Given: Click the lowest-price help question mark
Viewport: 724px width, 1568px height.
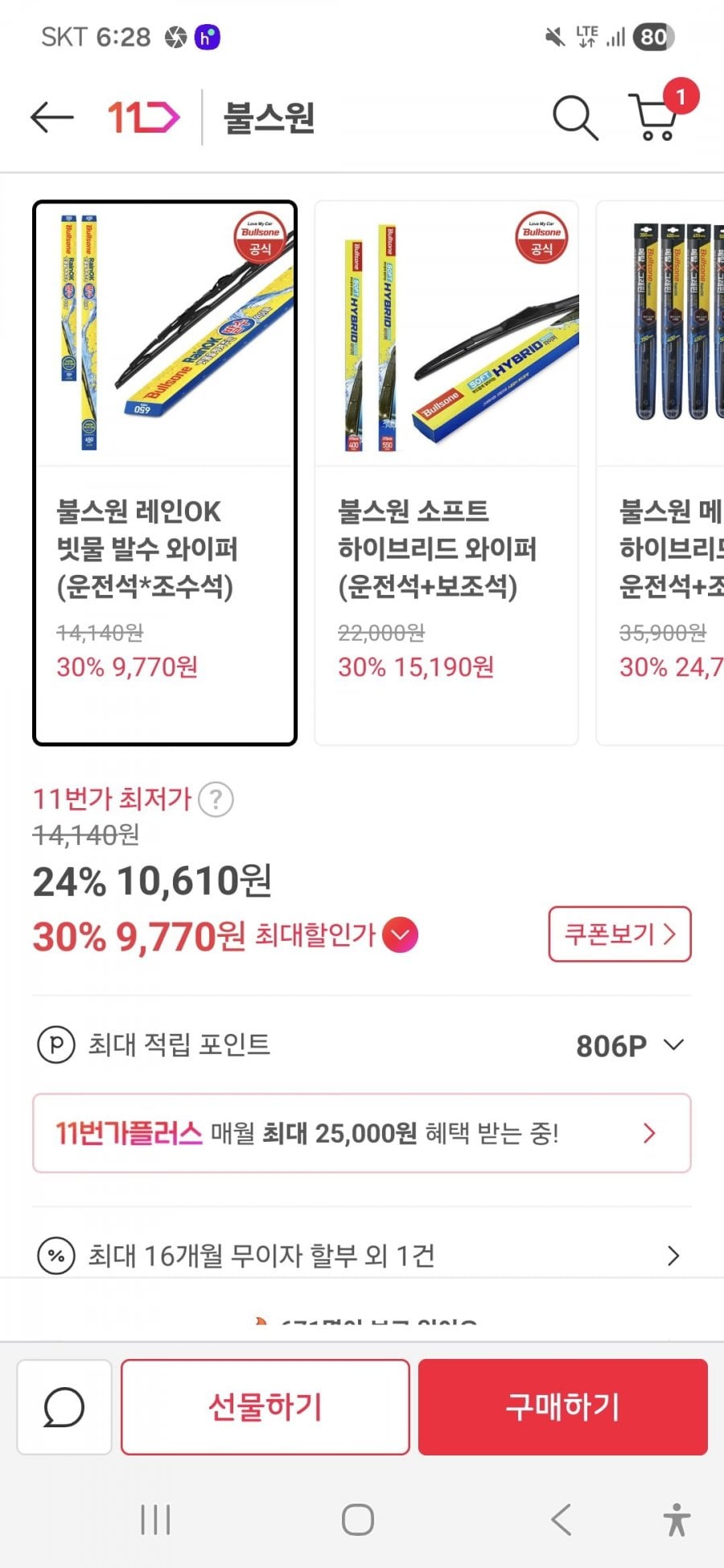Looking at the screenshot, I should (216, 800).
